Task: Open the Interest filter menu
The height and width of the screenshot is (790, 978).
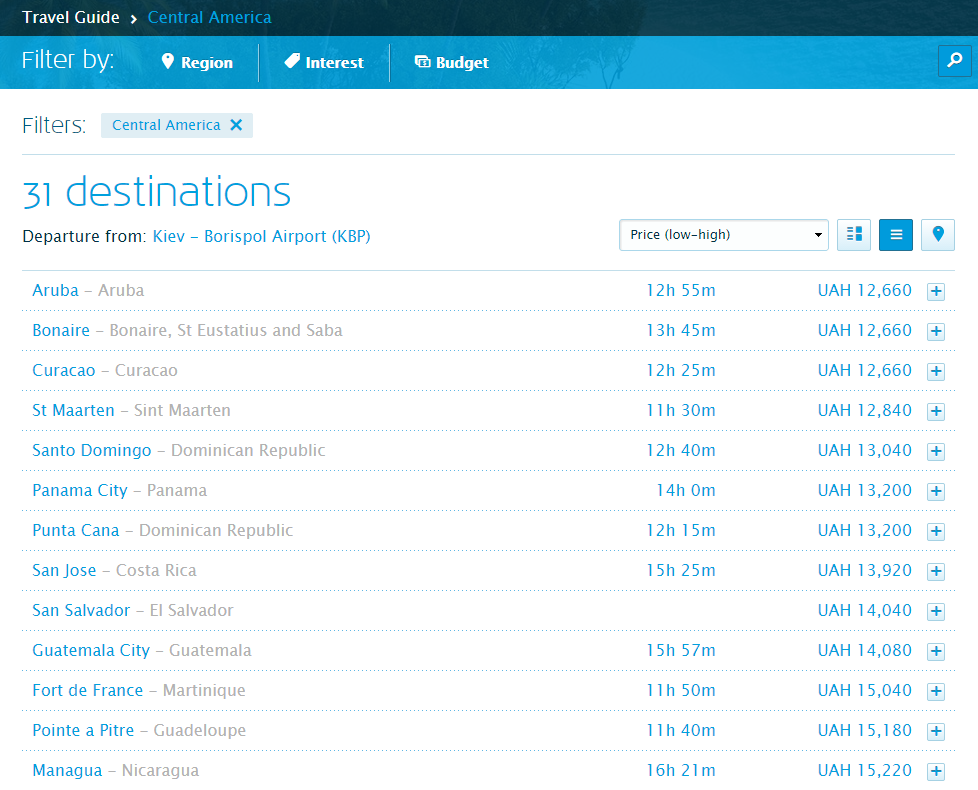Action: click(x=324, y=62)
